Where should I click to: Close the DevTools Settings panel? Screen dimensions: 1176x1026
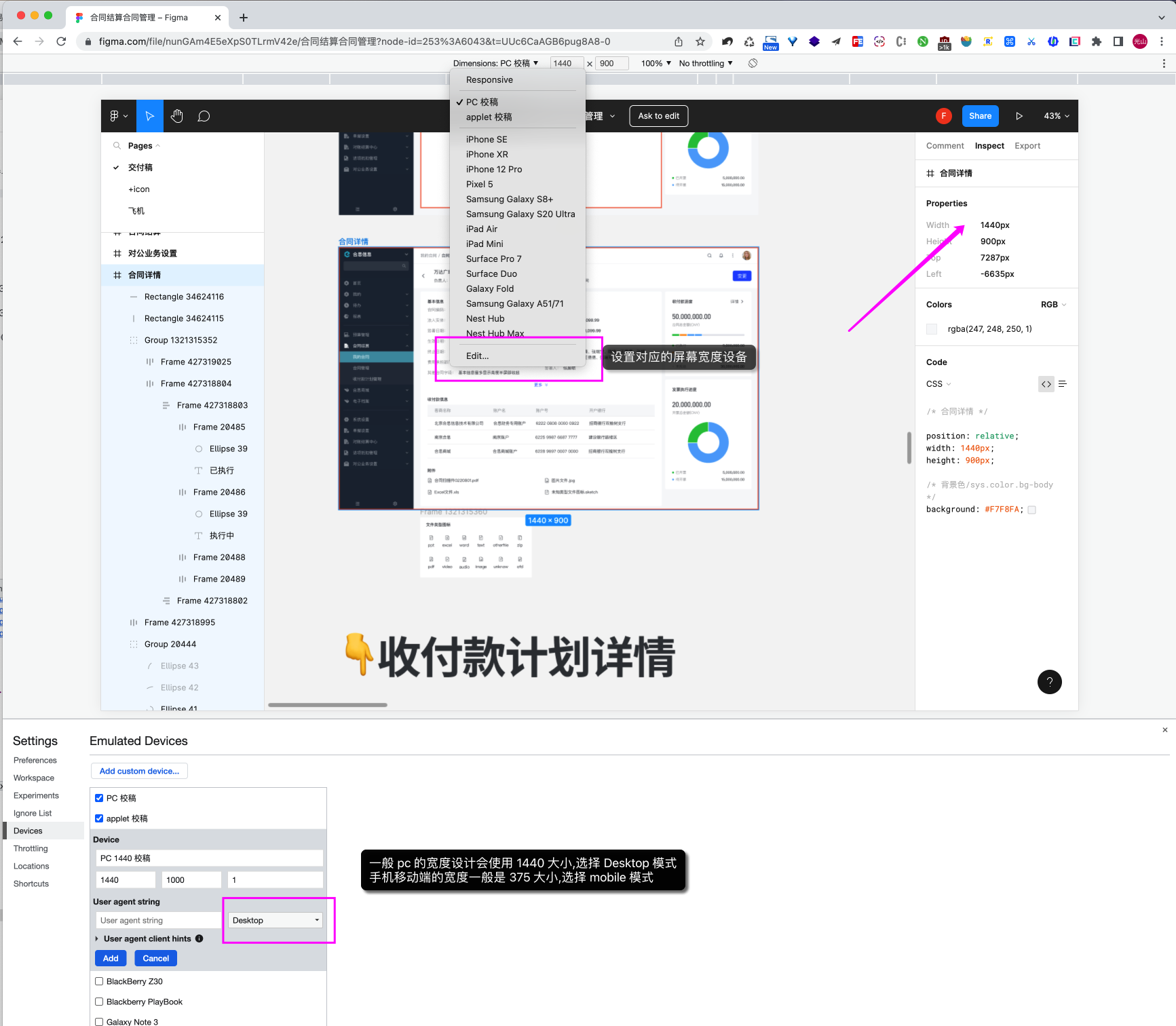click(x=1165, y=730)
